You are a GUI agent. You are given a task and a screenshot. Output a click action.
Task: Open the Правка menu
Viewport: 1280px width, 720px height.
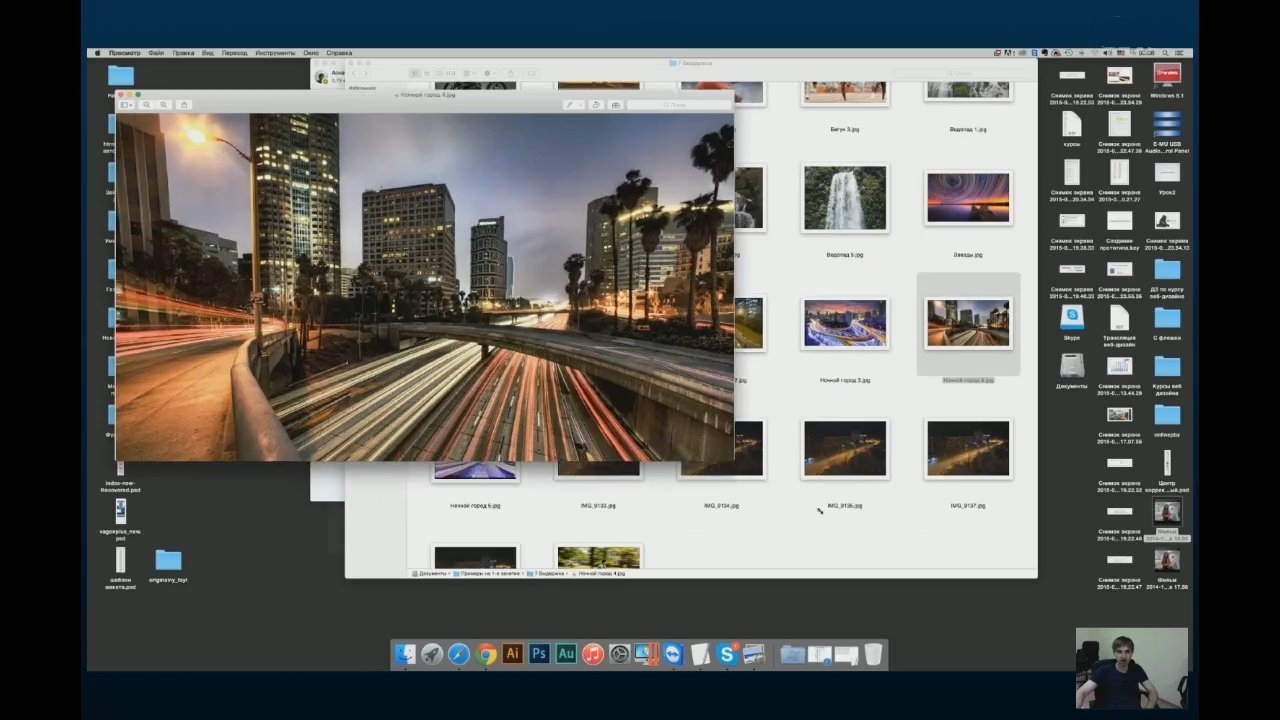pyautogui.click(x=183, y=53)
